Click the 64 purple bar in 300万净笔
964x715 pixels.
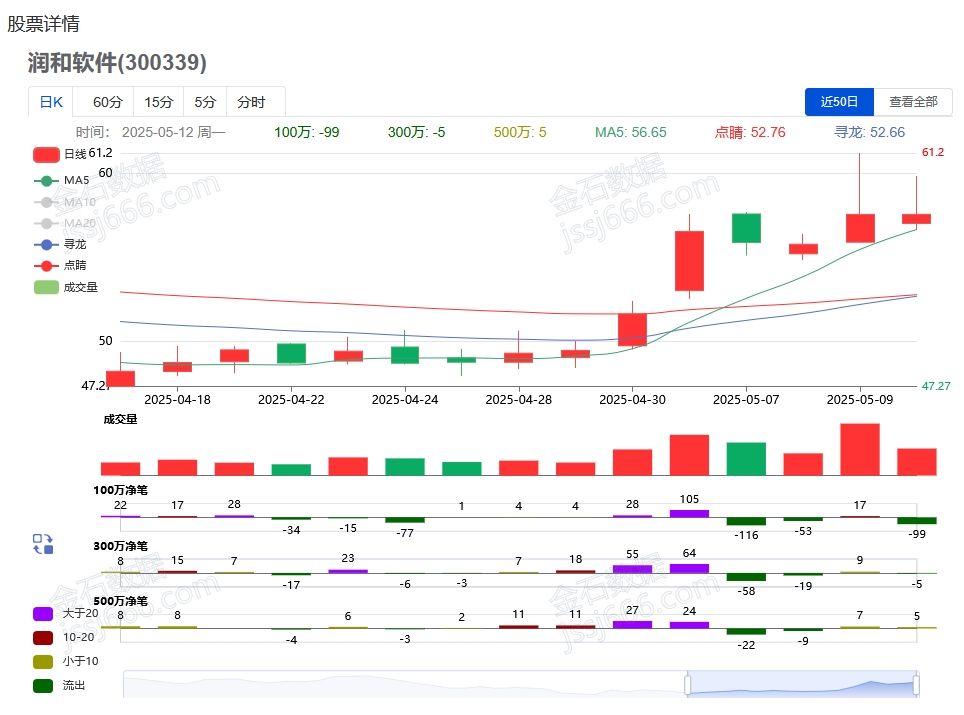click(689, 569)
